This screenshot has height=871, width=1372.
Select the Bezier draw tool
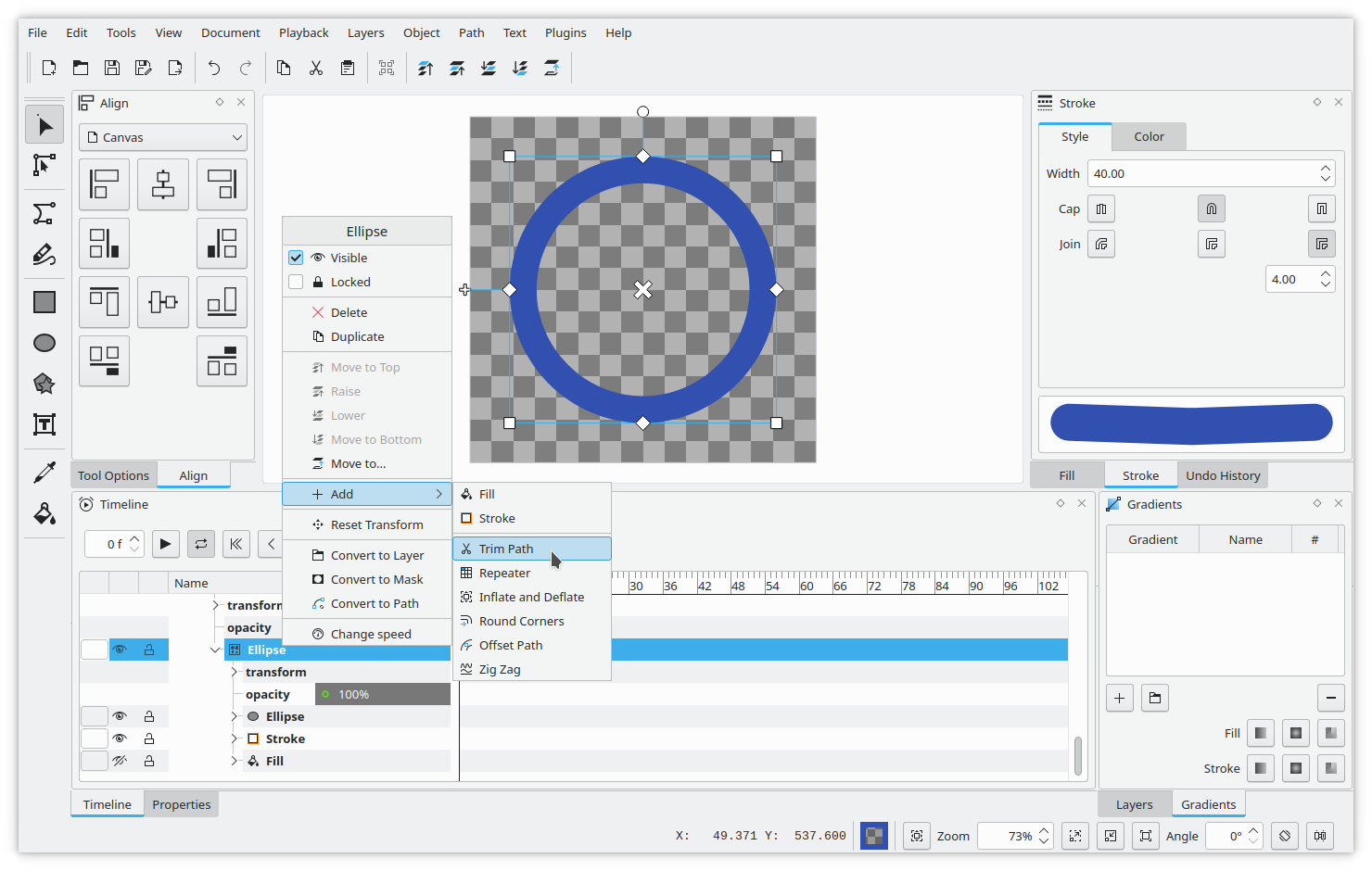(x=44, y=214)
